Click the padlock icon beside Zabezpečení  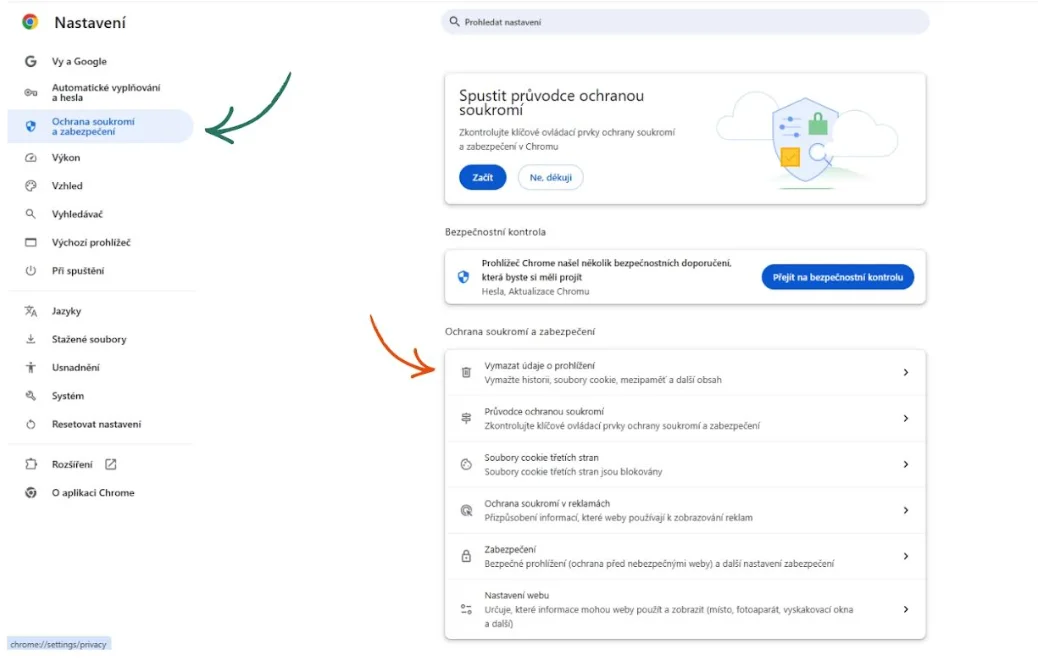click(466, 556)
